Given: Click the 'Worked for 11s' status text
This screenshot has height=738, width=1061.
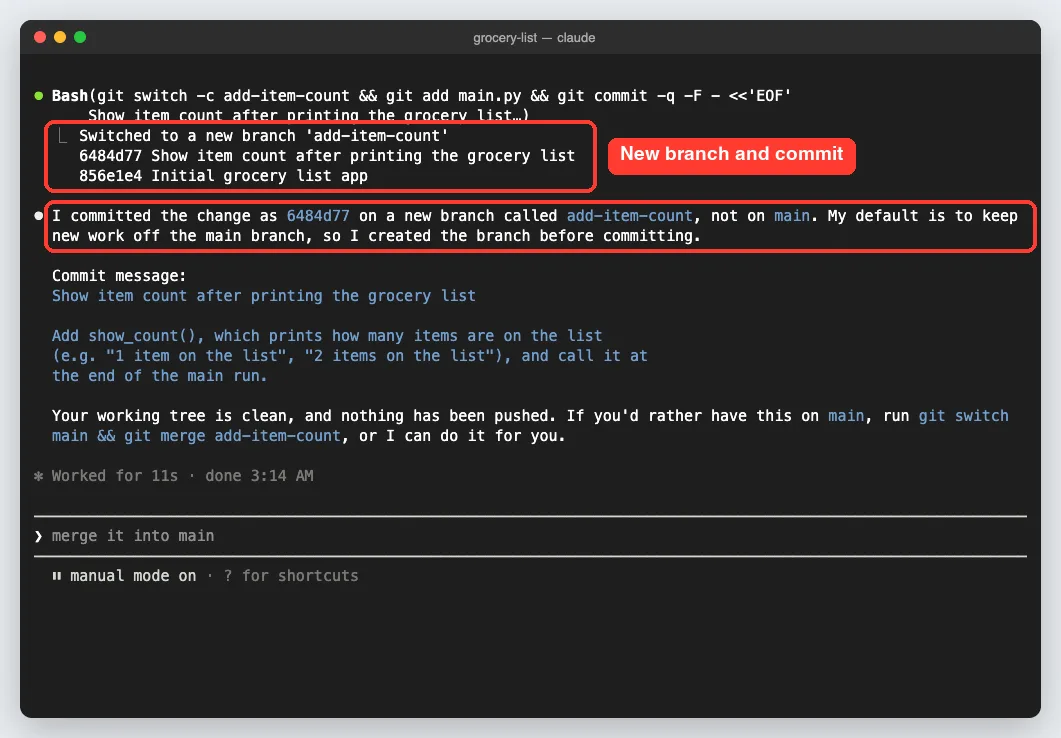Looking at the screenshot, I should click(115, 476).
